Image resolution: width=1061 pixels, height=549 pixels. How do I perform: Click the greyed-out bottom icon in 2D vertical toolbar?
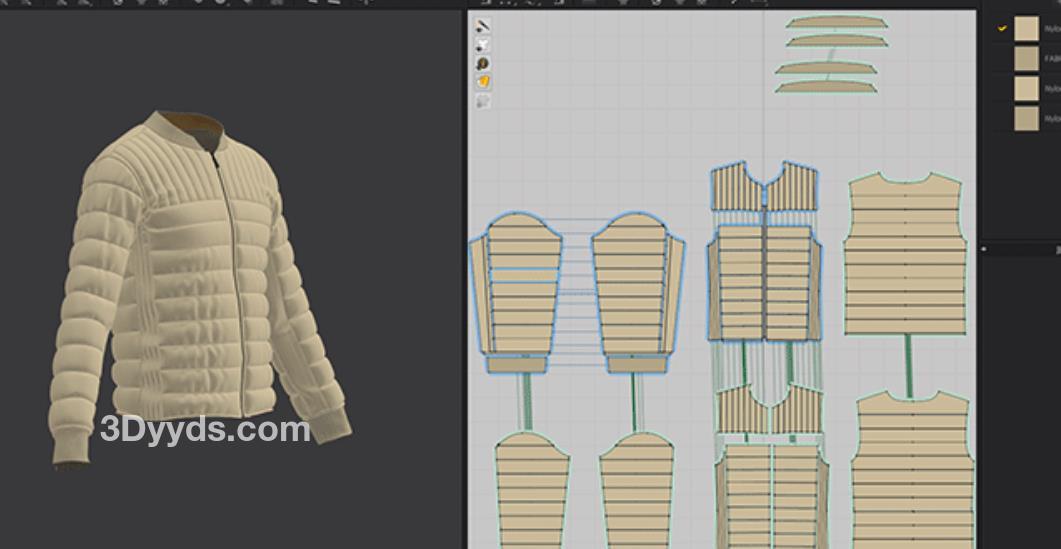483,100
